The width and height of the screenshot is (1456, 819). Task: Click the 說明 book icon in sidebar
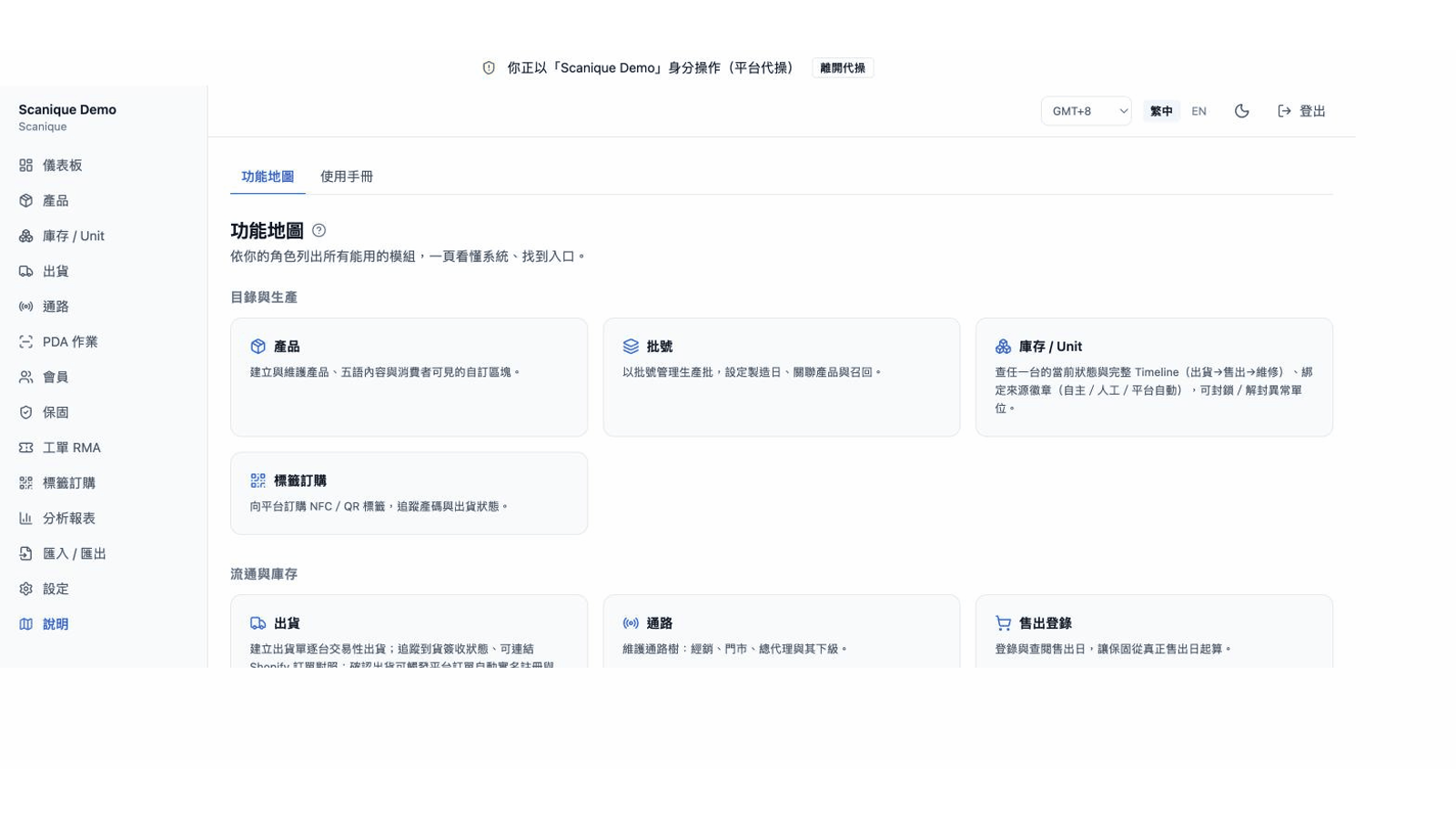tap(25, 624)
